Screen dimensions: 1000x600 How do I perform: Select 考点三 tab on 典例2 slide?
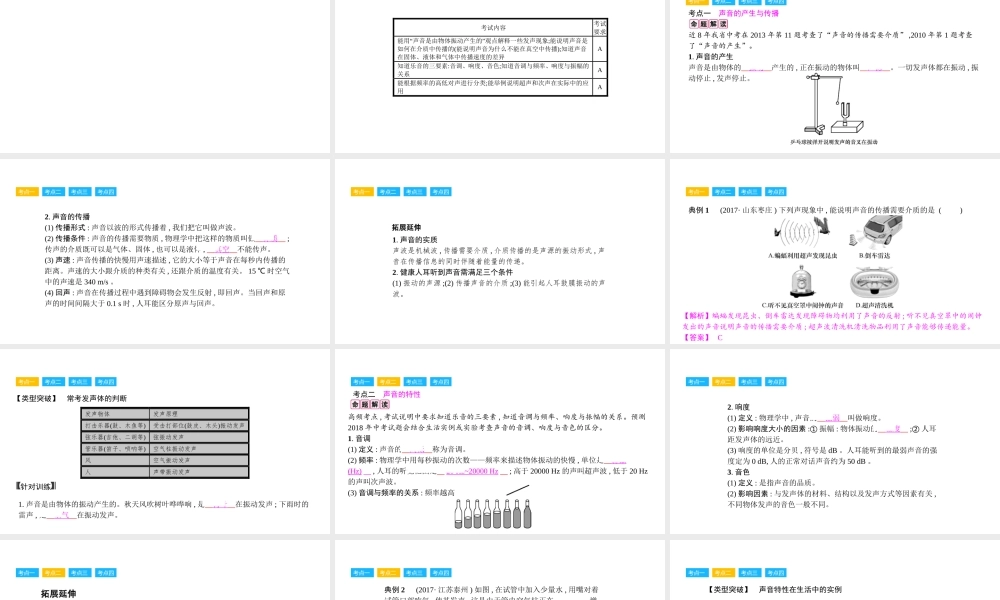414,573
